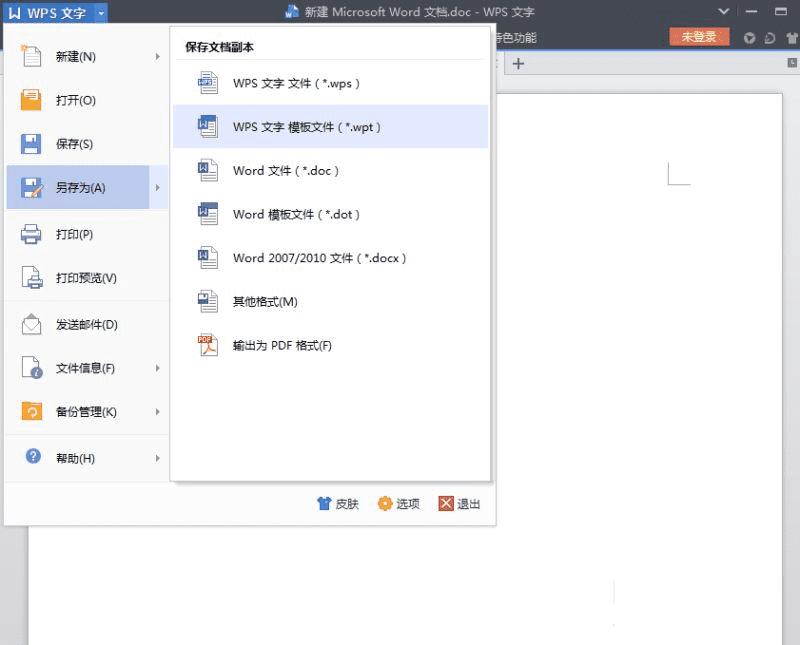Click the PDF export icon
Screen dimensions: 800x645
point(208,345)
